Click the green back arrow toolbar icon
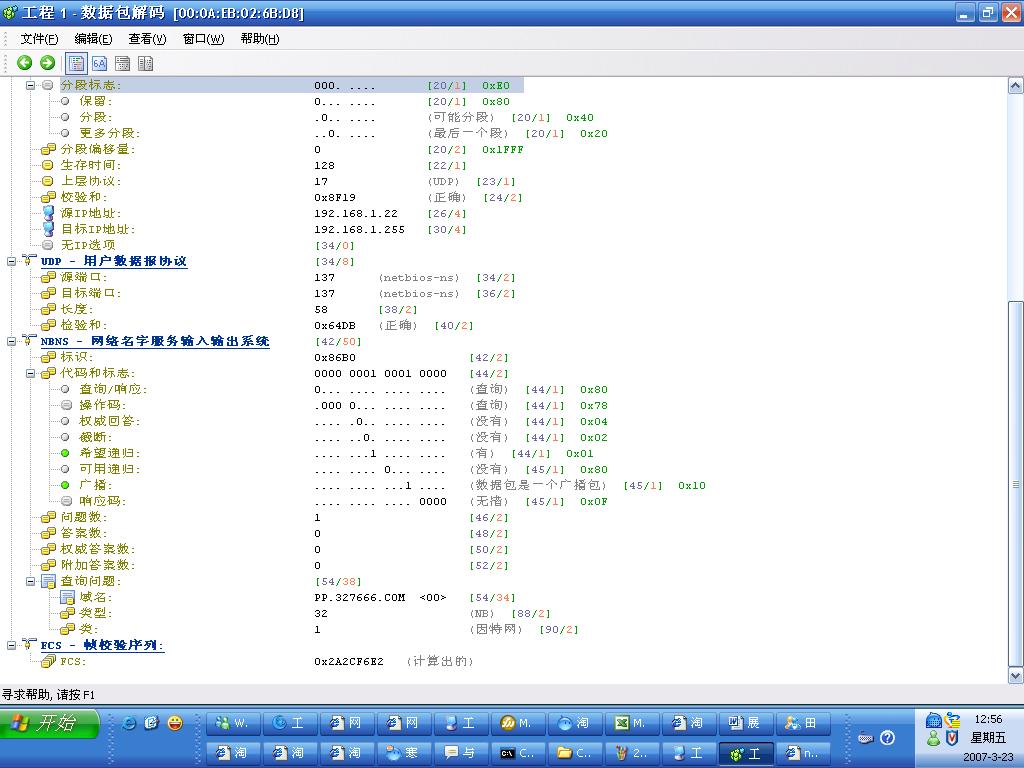Viewport: 1024px width, 768px height. click(x=25, y=63)
